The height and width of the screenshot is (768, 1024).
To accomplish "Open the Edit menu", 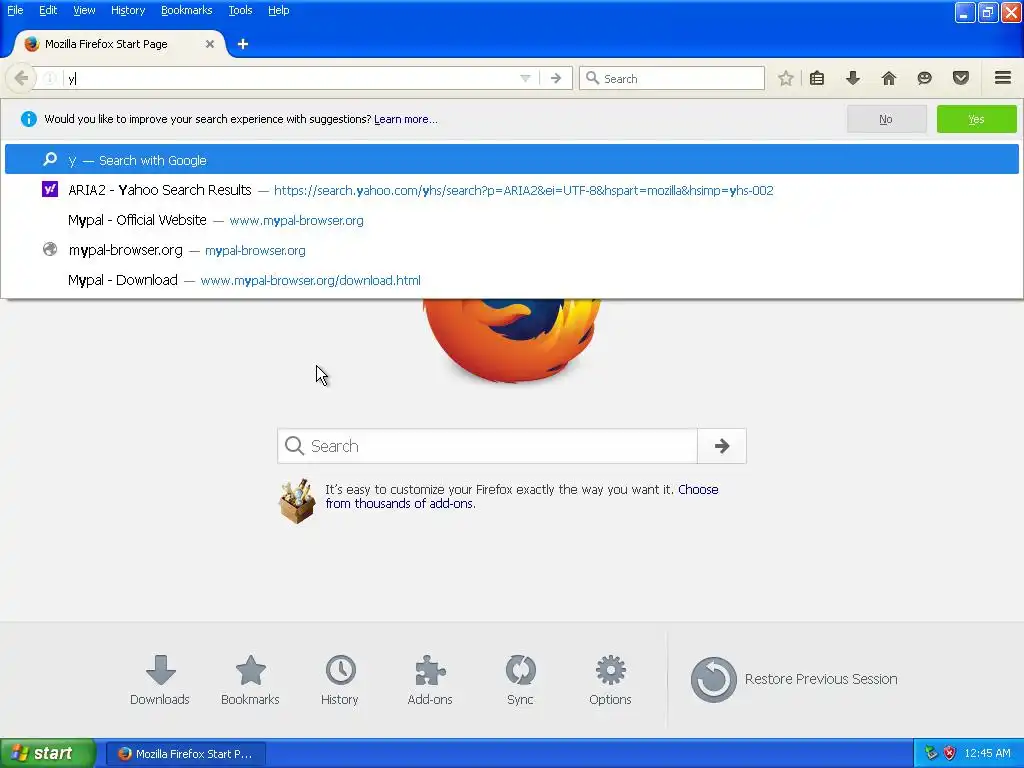I will (x=48, y=10).
